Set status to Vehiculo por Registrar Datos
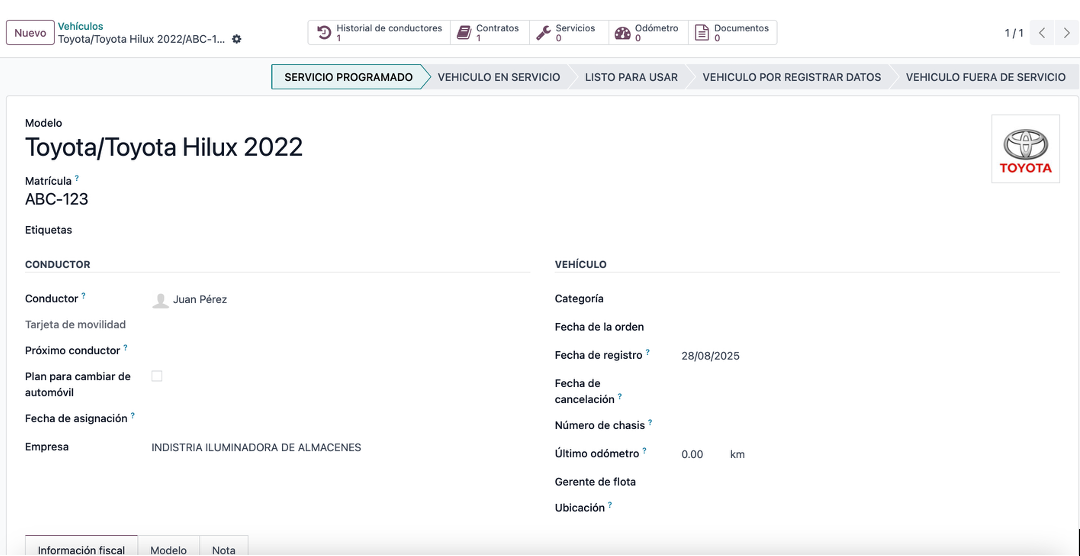This screenshot has width=1080, height=556. coord(791,77)
